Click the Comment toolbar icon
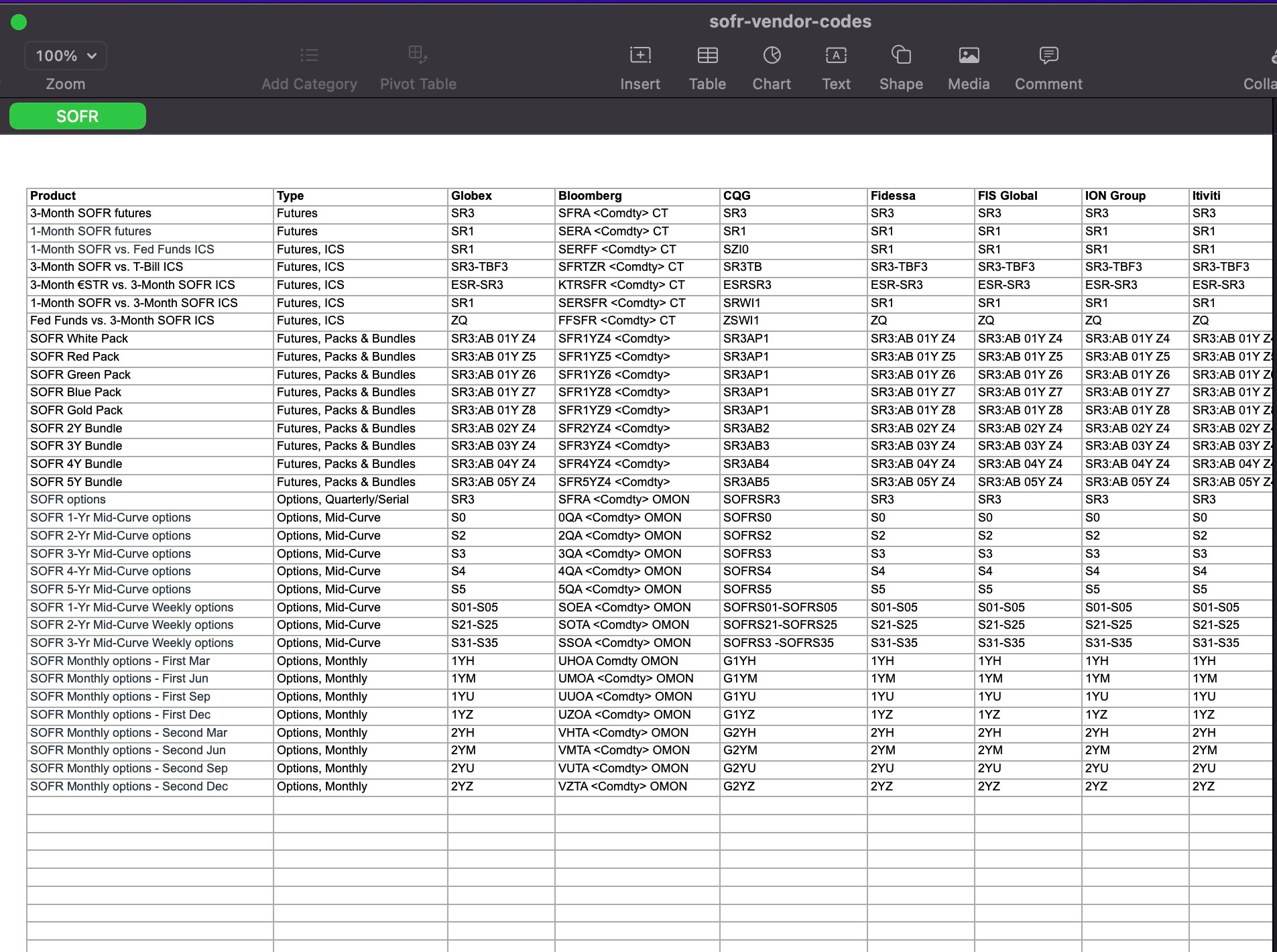The image size is (1277, 952). coord(1048,55)
